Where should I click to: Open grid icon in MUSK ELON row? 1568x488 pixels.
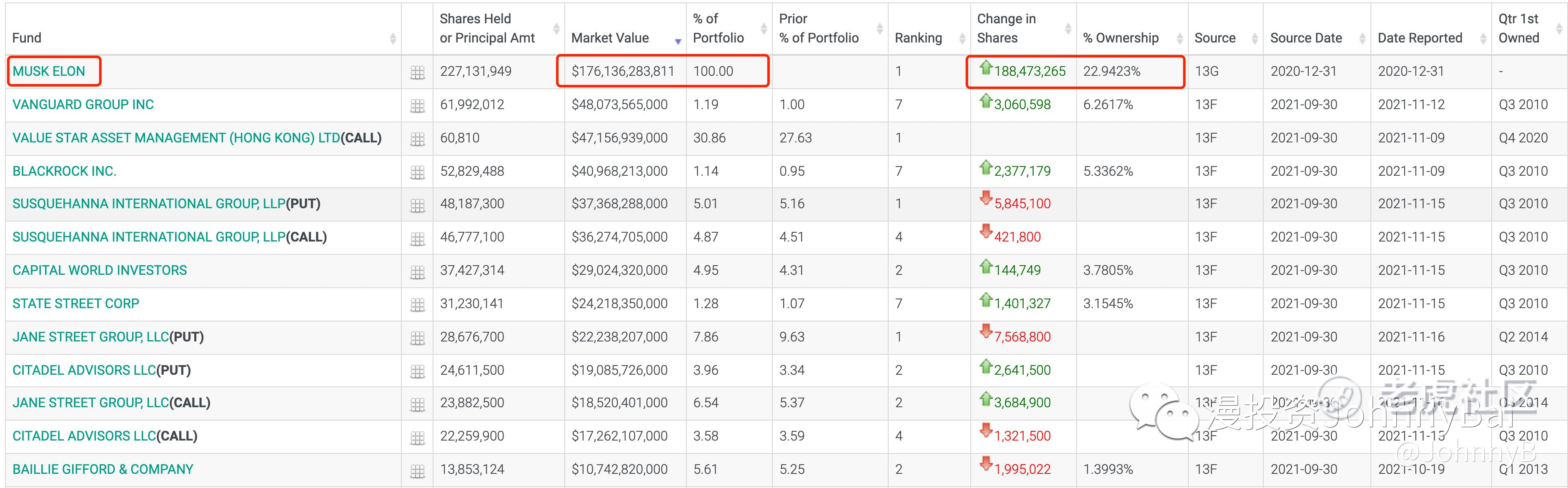point(417,73)
